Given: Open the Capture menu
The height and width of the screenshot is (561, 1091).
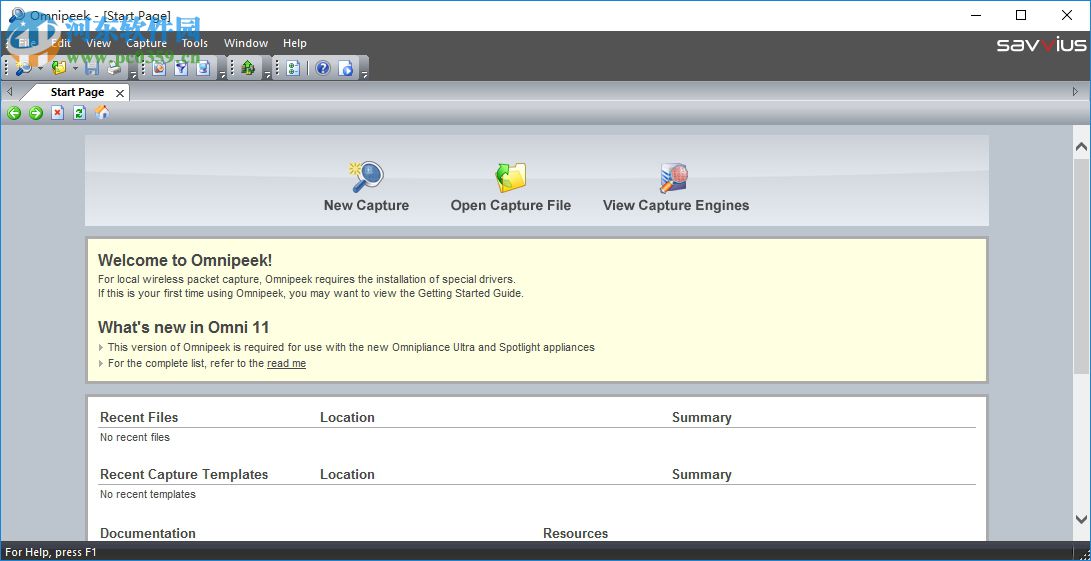Looking at the screenshot, I should pos(146,43).
